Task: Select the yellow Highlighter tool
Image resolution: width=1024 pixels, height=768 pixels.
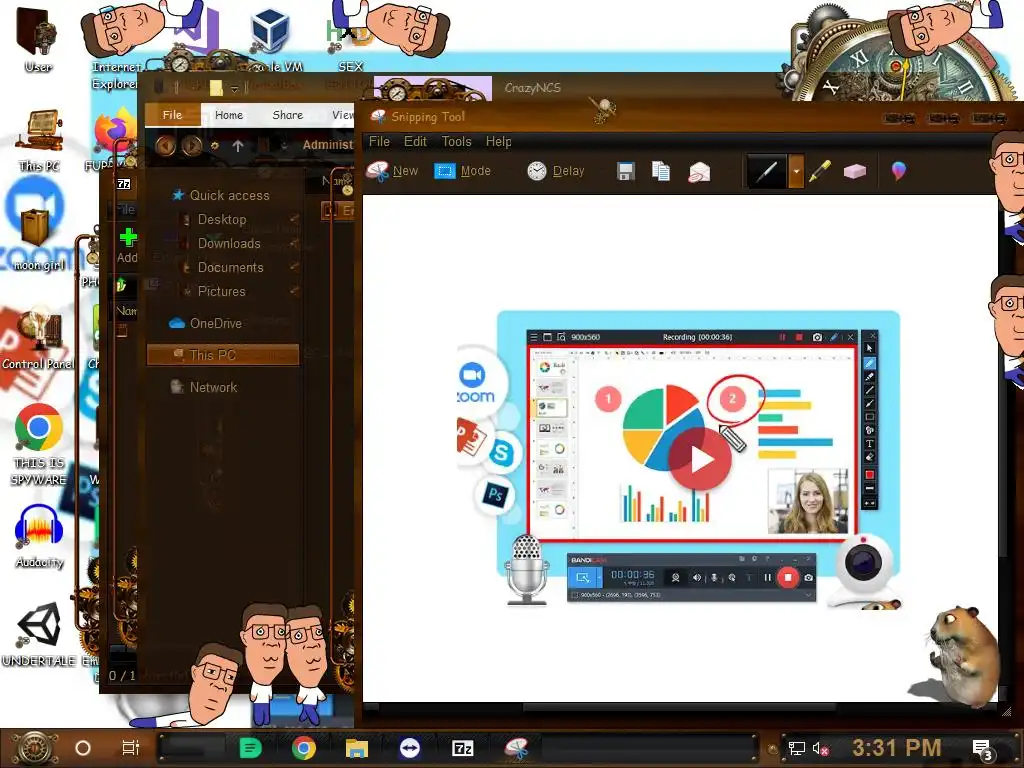Action: pyautogui.click(x=820, y=171)
